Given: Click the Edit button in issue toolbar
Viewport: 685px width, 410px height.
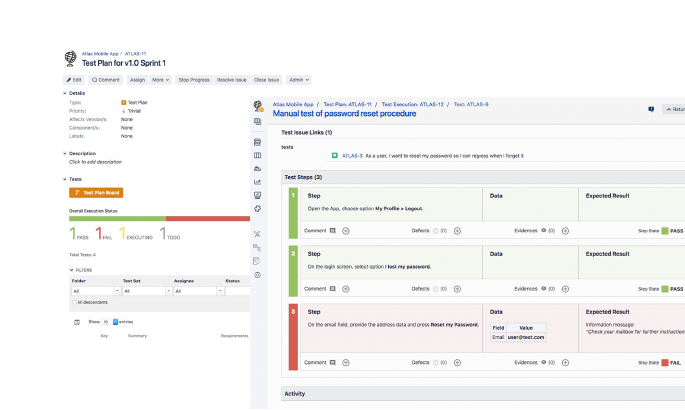Looking at the screenshot, I should [74, 79].
